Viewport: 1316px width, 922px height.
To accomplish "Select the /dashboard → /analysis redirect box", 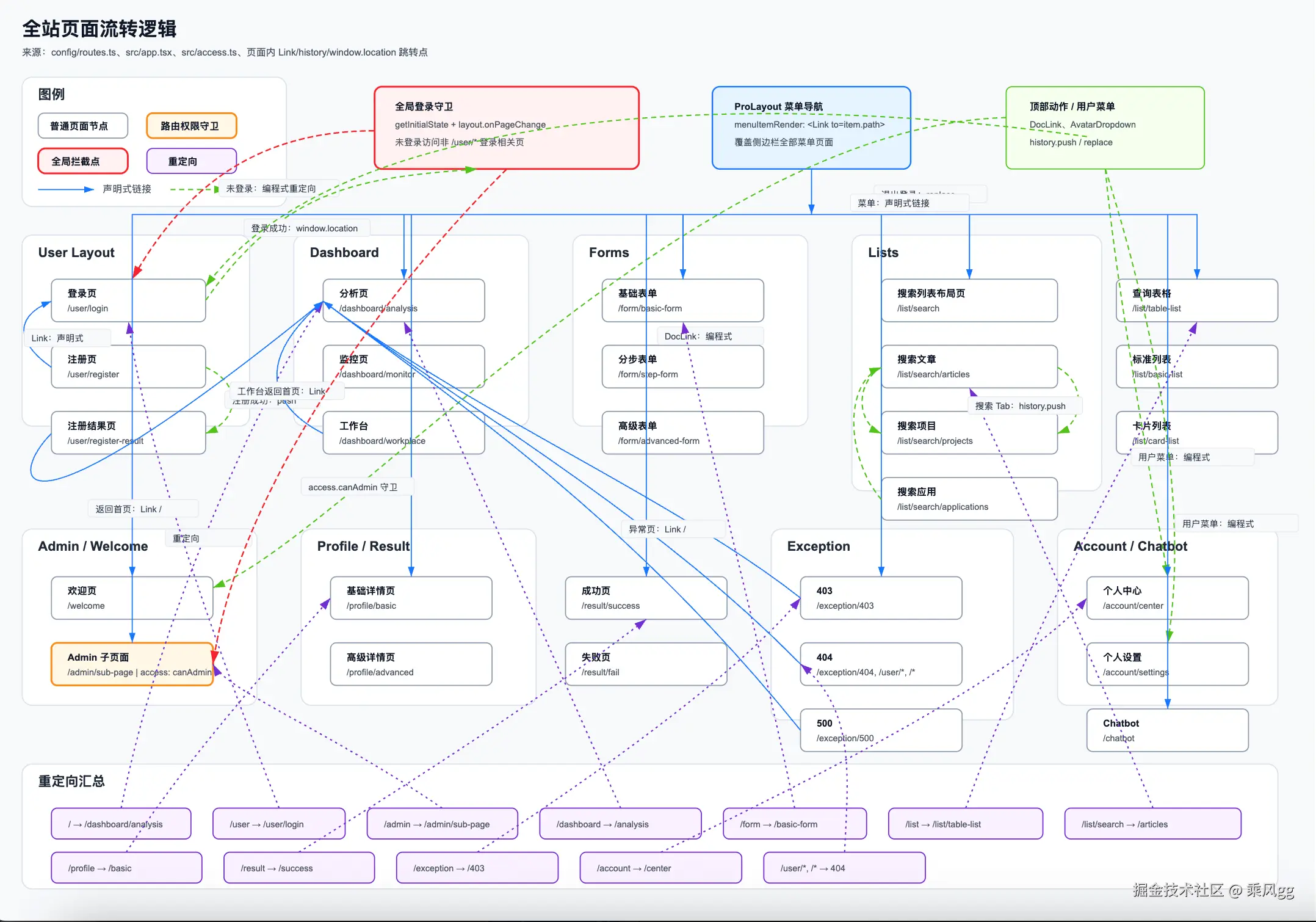I will click(x=620, y=824).
